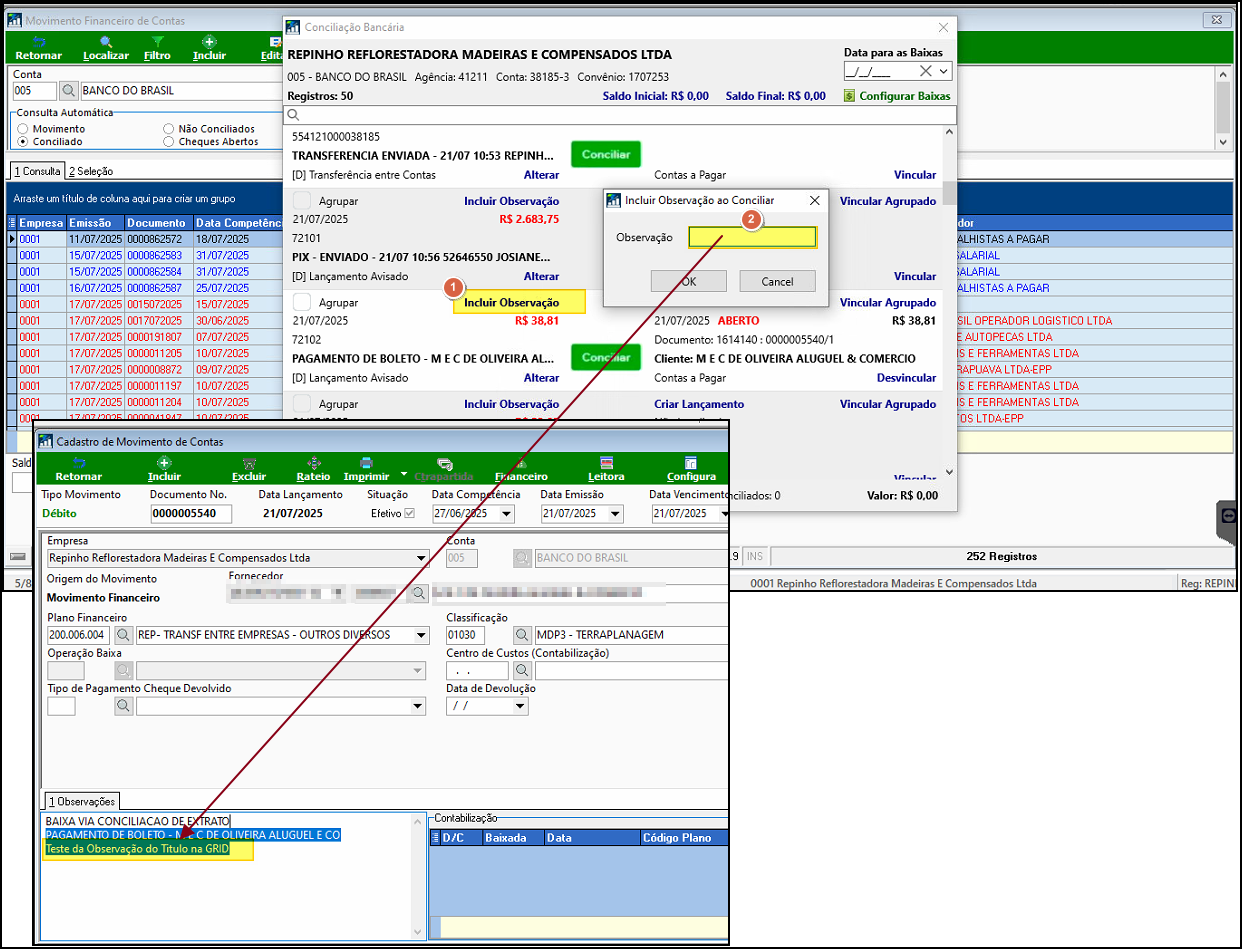Click Documento column header in grid

click(x=159, y=223)
